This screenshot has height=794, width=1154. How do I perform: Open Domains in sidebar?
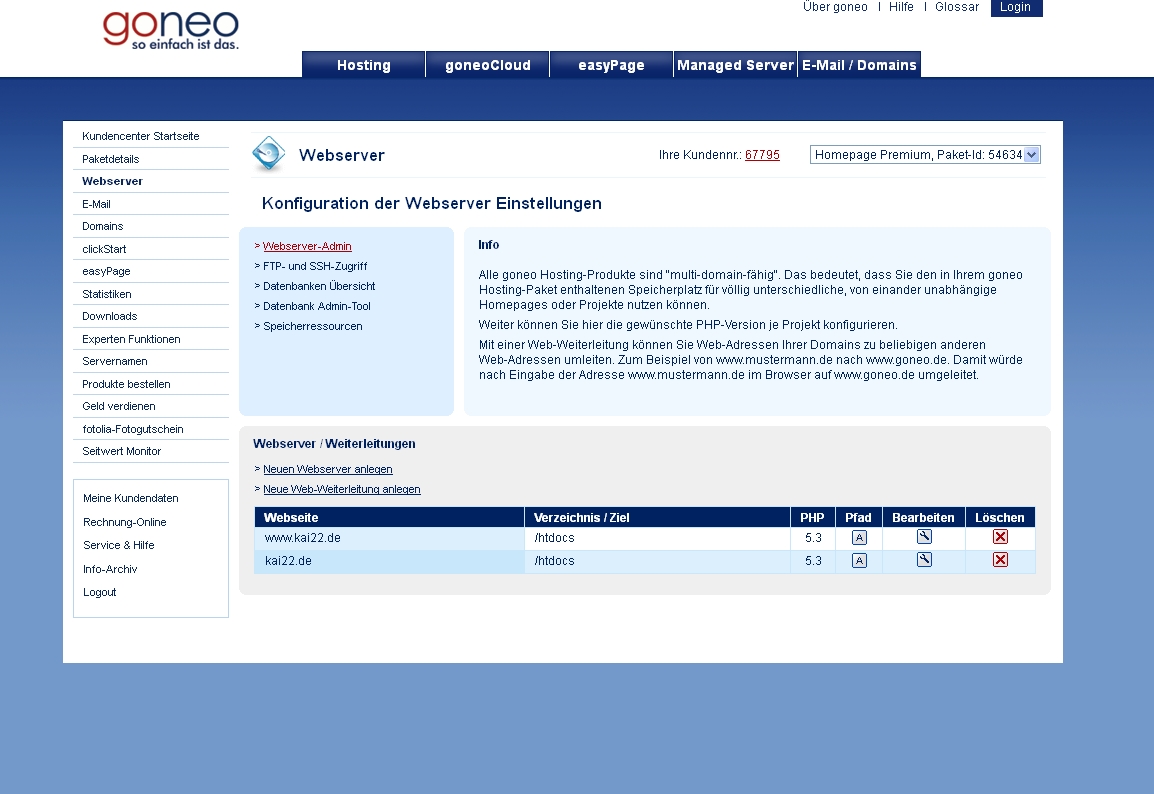click(x=102, y=226)
